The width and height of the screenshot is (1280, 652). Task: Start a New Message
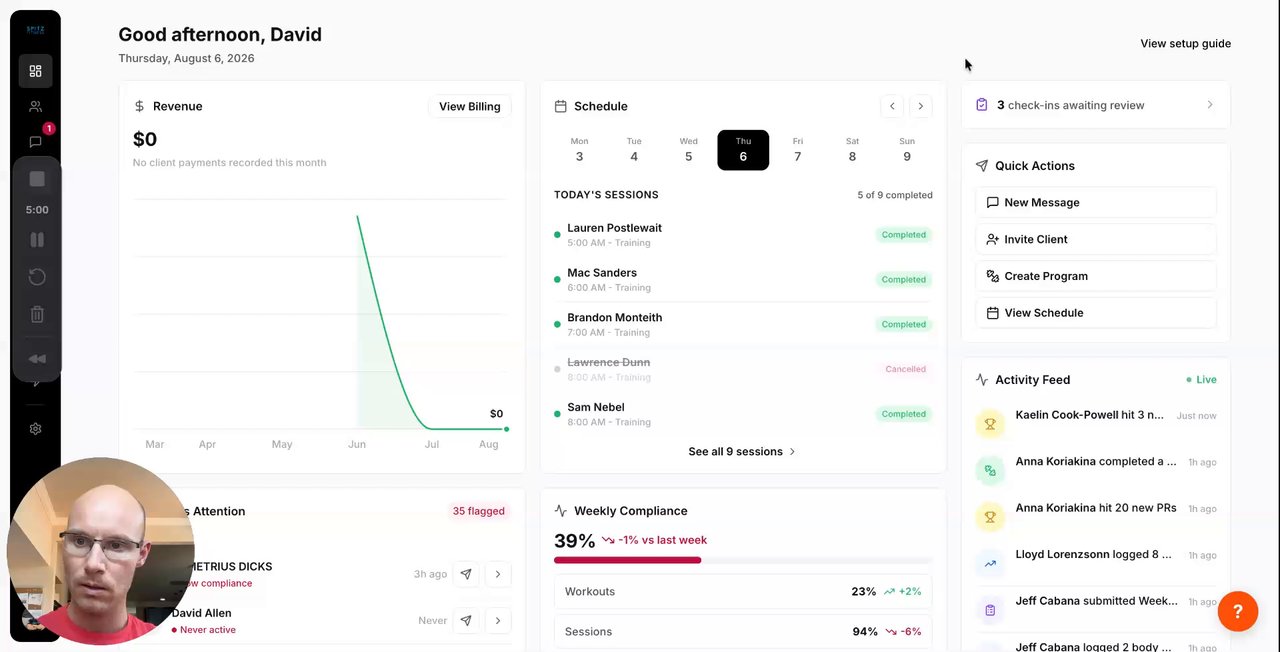point(1095,202)
